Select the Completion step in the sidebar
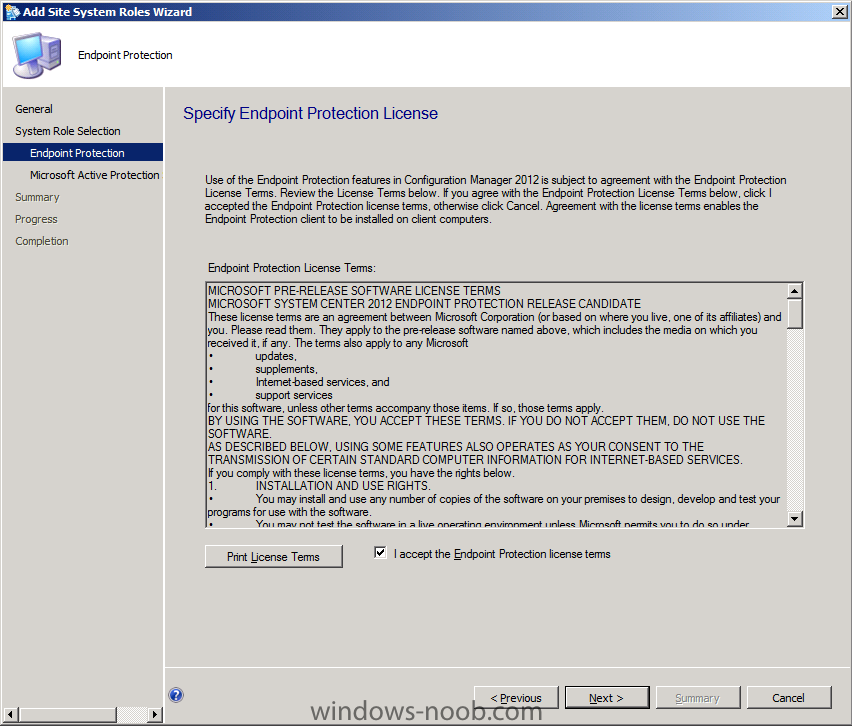Screen dimensions: 852x726 click(x=42, y=241)
